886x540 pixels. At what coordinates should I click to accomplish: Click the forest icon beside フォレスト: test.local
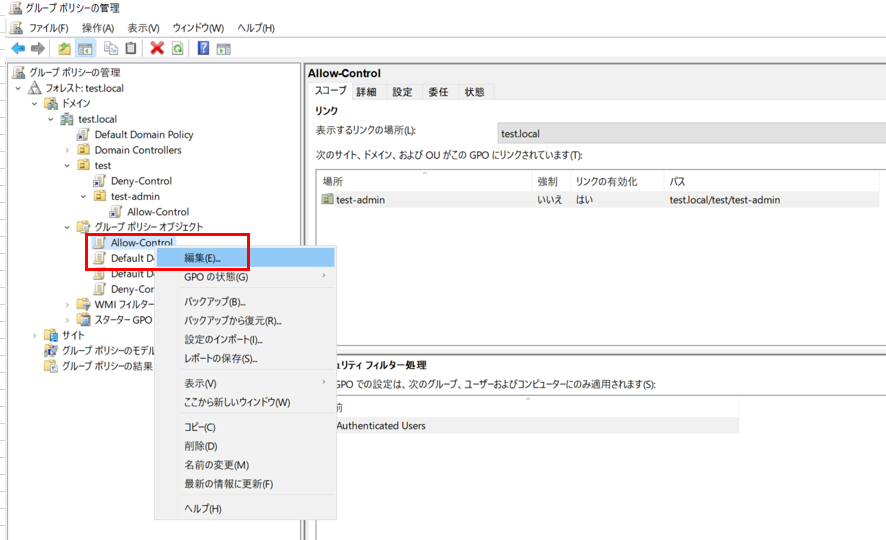pos(35,88)
